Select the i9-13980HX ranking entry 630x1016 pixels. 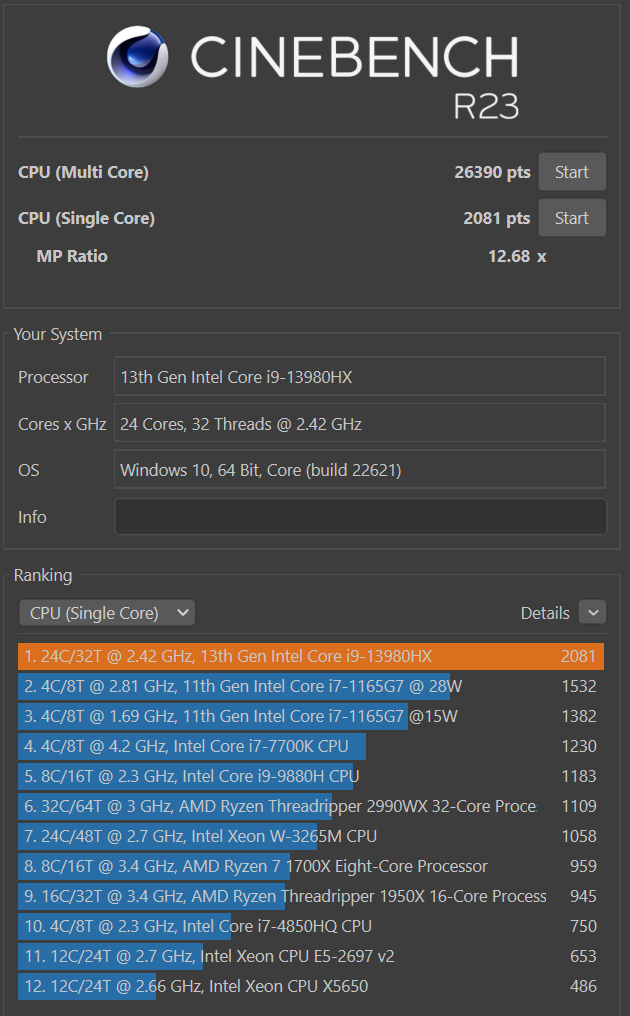pos(310,656)
